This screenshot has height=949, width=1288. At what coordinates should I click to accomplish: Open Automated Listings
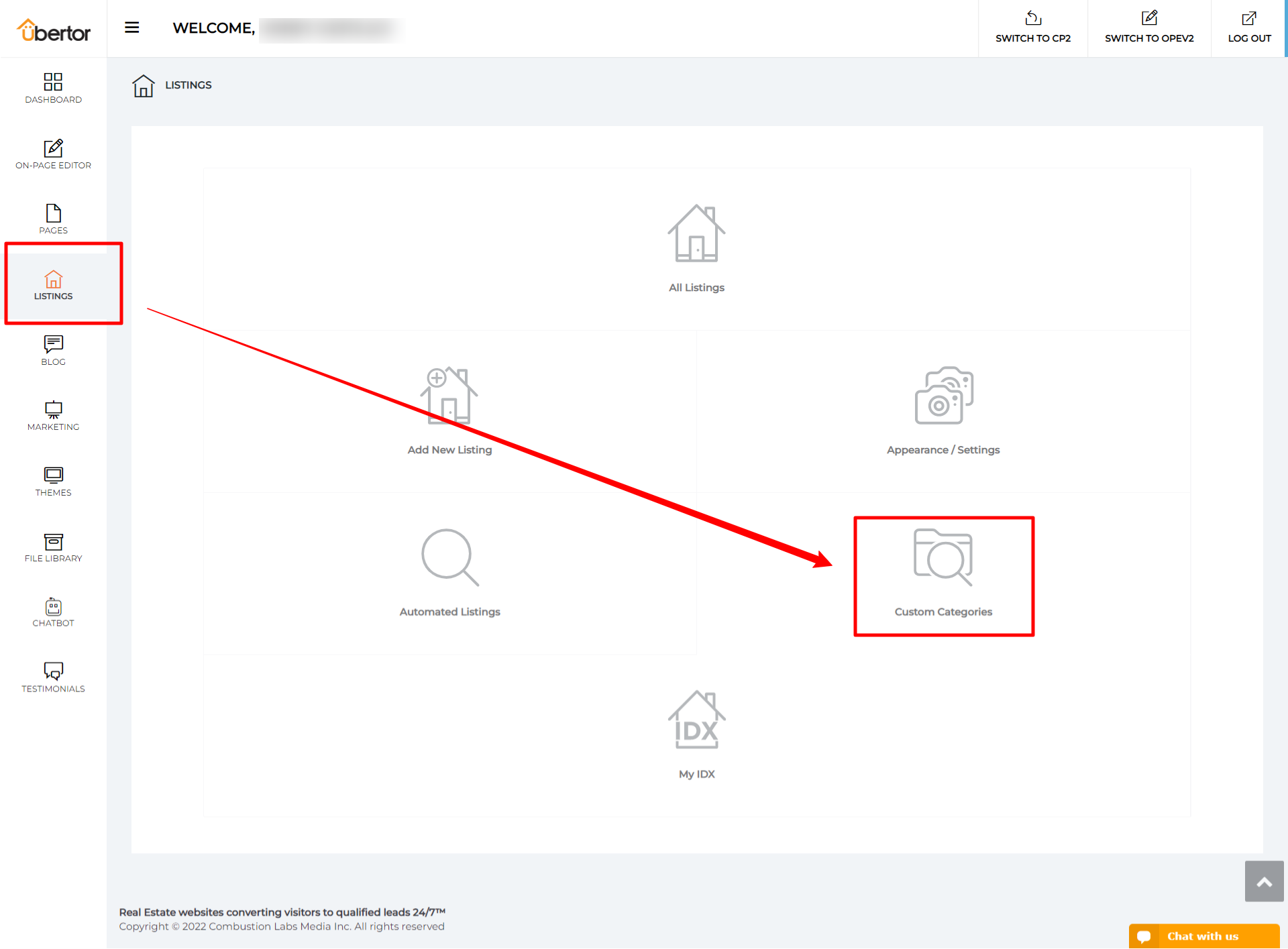click(x=449, y=572)
